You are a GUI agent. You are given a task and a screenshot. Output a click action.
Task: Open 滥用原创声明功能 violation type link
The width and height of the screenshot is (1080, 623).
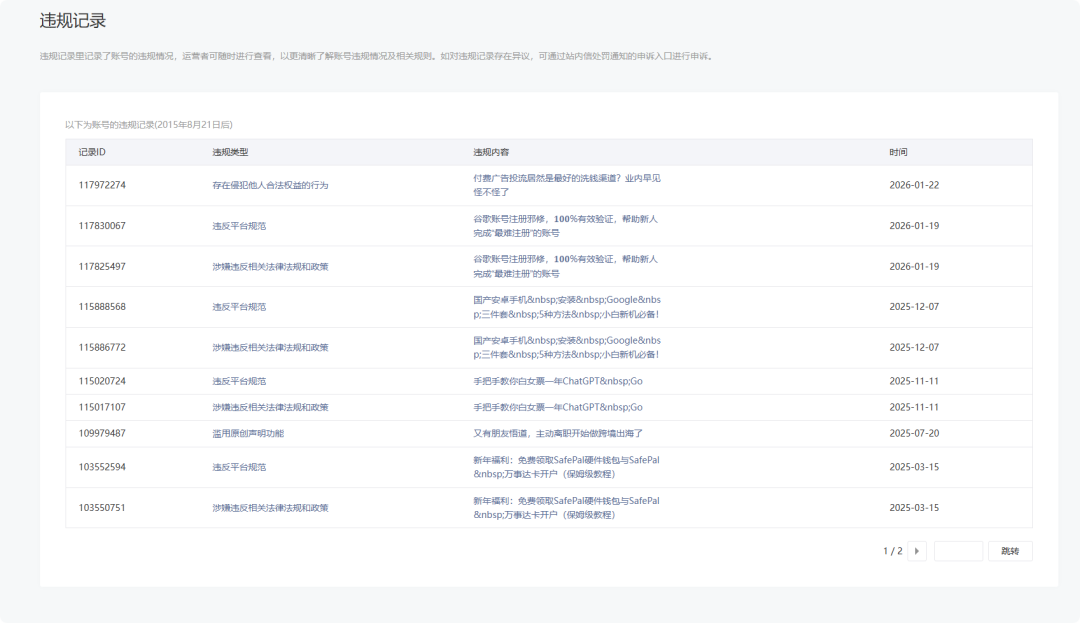(x=248, y=434)
